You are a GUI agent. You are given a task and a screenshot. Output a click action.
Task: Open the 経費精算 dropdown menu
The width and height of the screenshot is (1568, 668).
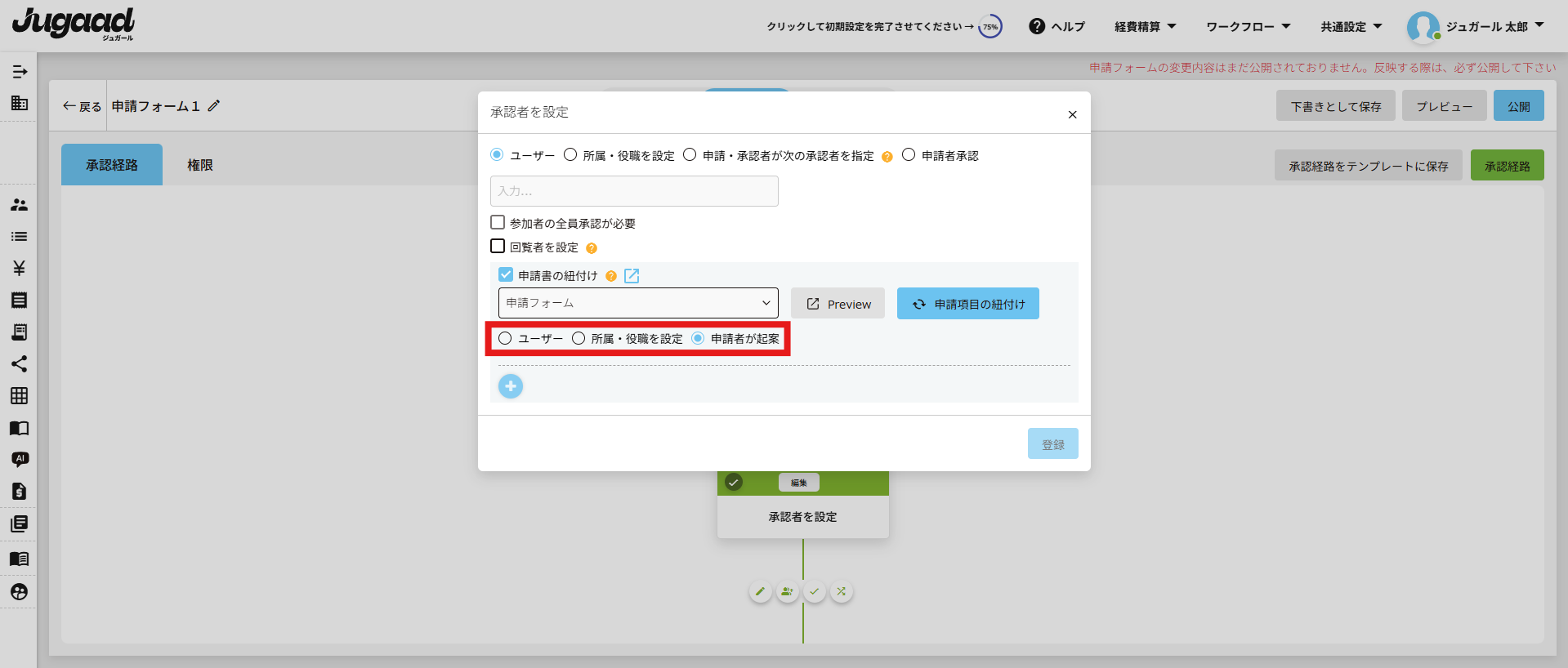pyautogui.click(x=1145, y=27)
